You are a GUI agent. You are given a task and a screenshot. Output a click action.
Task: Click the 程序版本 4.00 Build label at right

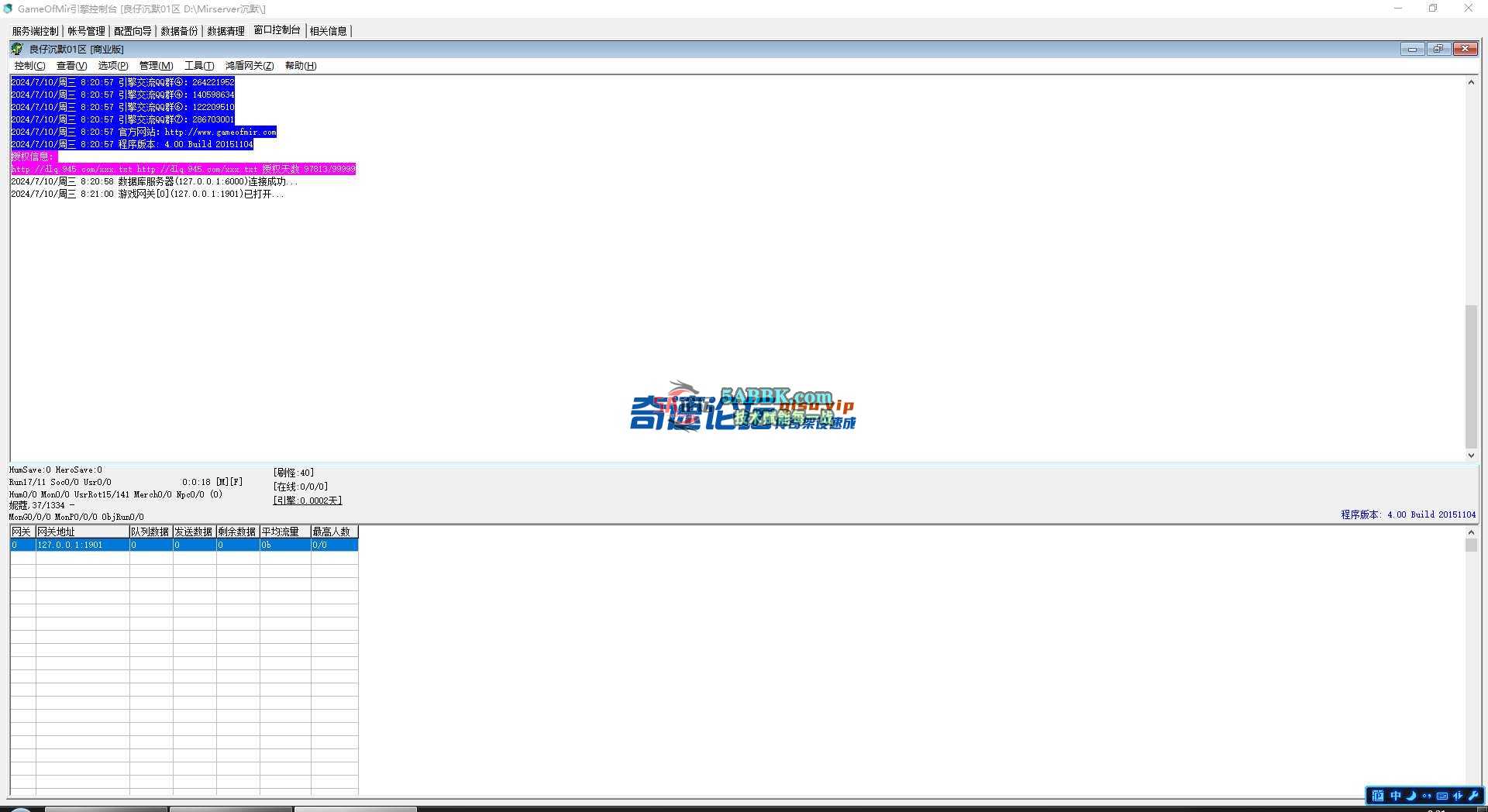coord(1408,514)
